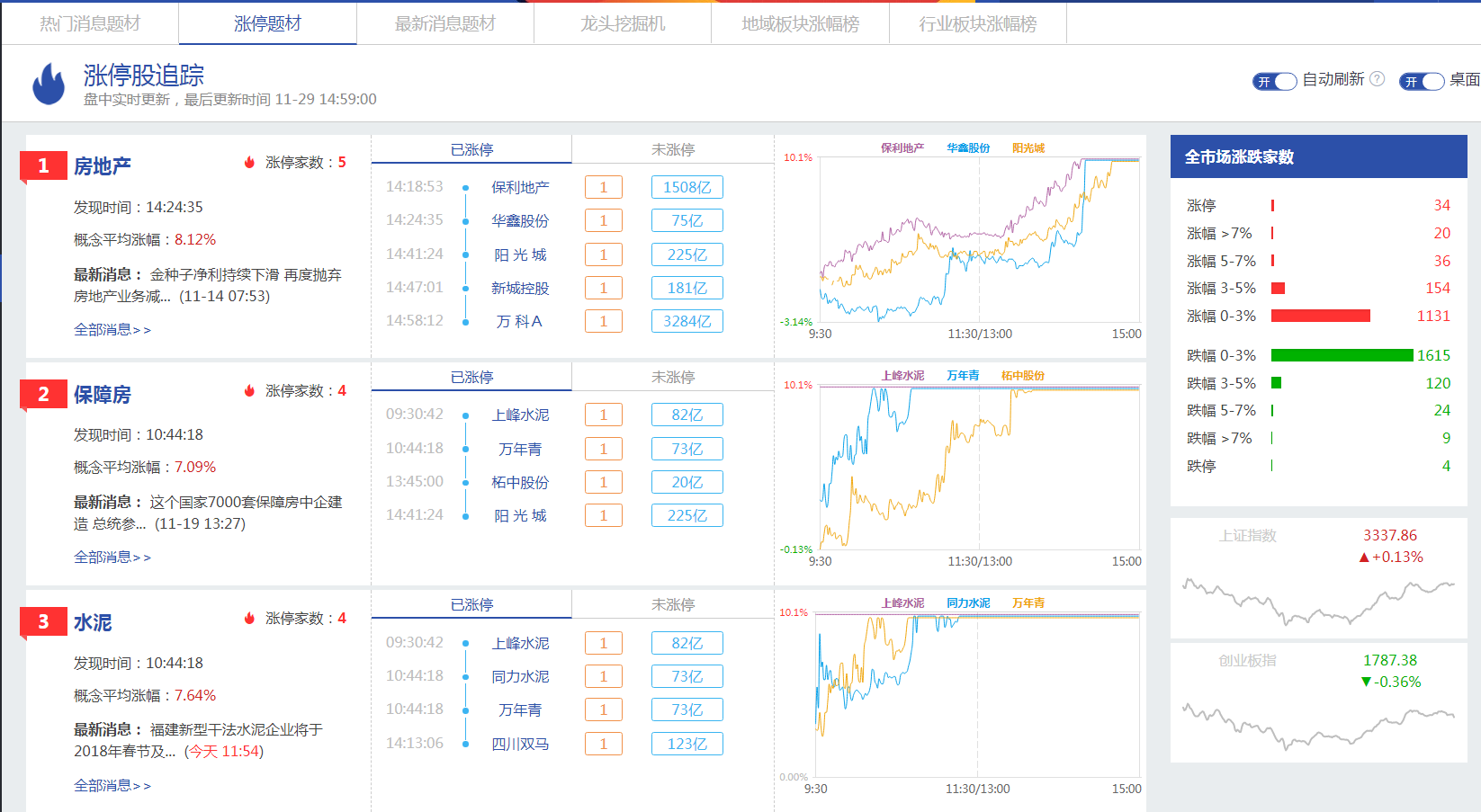Toggle the 桌面 switch

click(1421, 81)
